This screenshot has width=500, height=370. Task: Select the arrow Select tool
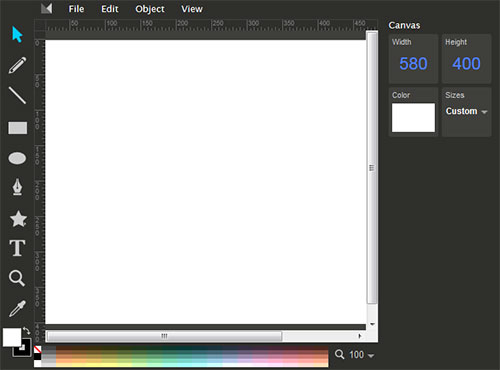point(17,34)
